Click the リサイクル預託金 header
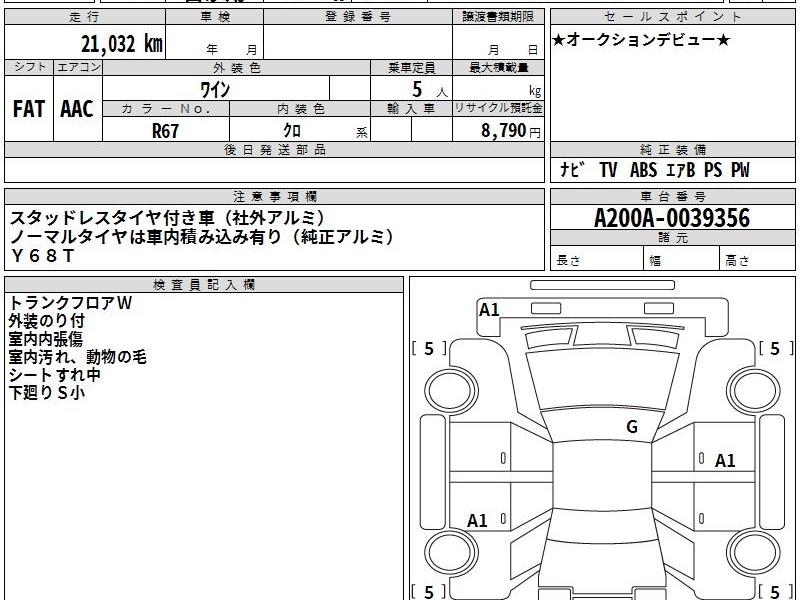Image resolution: width=800 pixels, height=600 pixels. coord(498,108)
